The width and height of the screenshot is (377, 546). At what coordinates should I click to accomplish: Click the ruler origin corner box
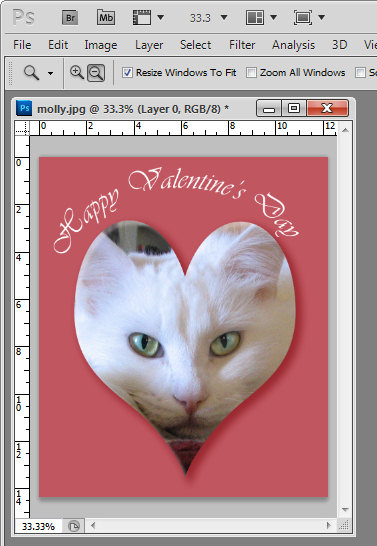click(22, 128)
